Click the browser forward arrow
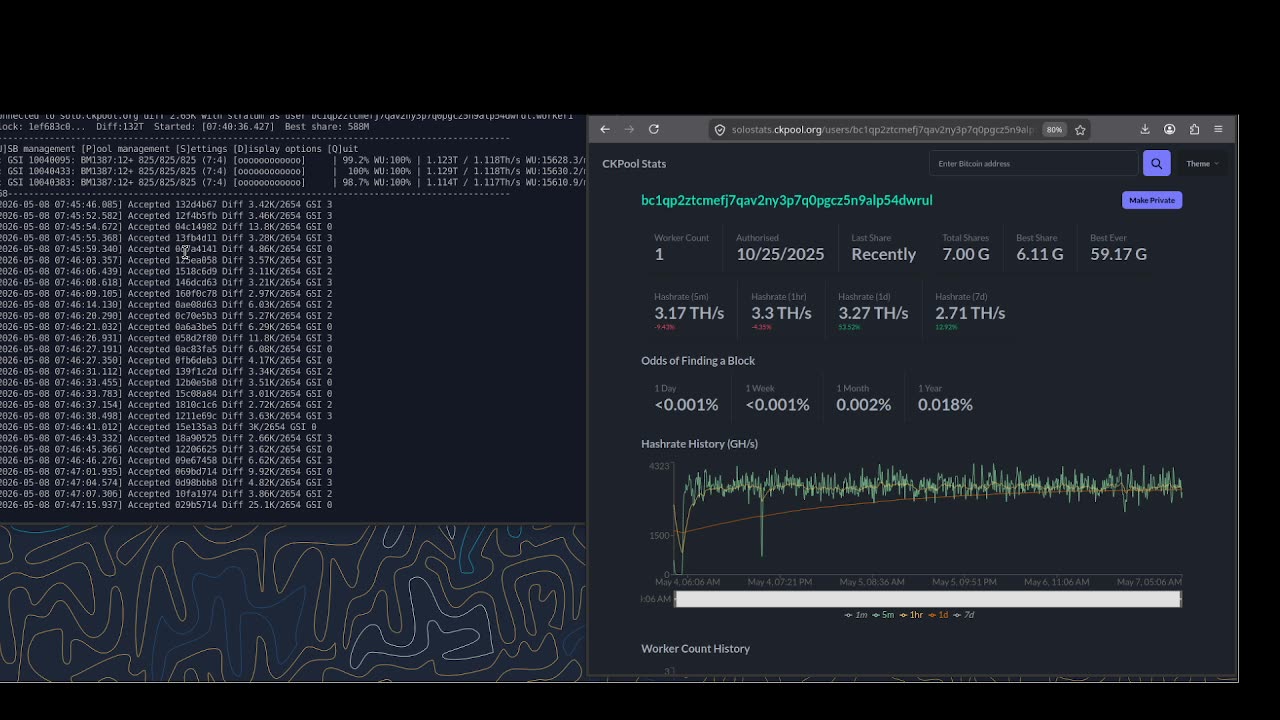 click(x=629, y=129)
